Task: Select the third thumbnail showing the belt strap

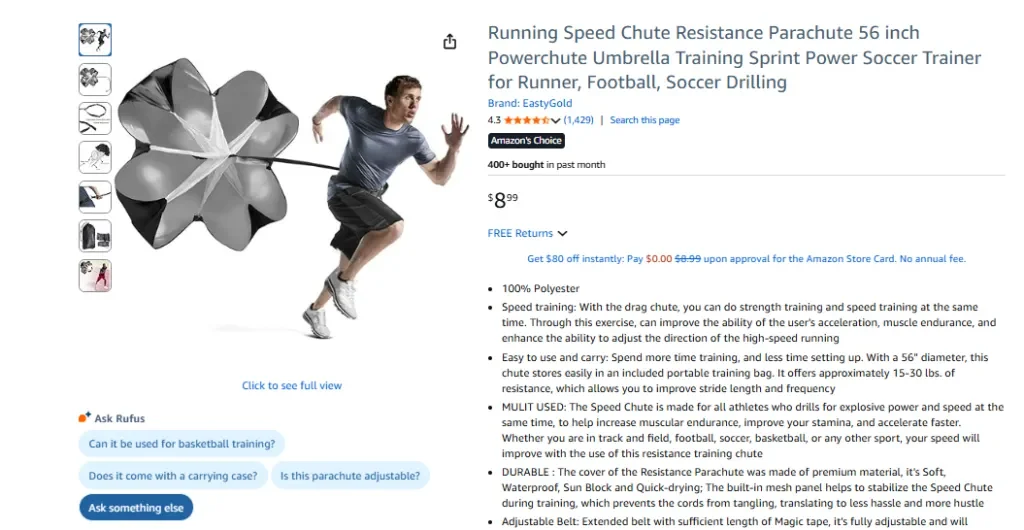Action: coord(95,118)
